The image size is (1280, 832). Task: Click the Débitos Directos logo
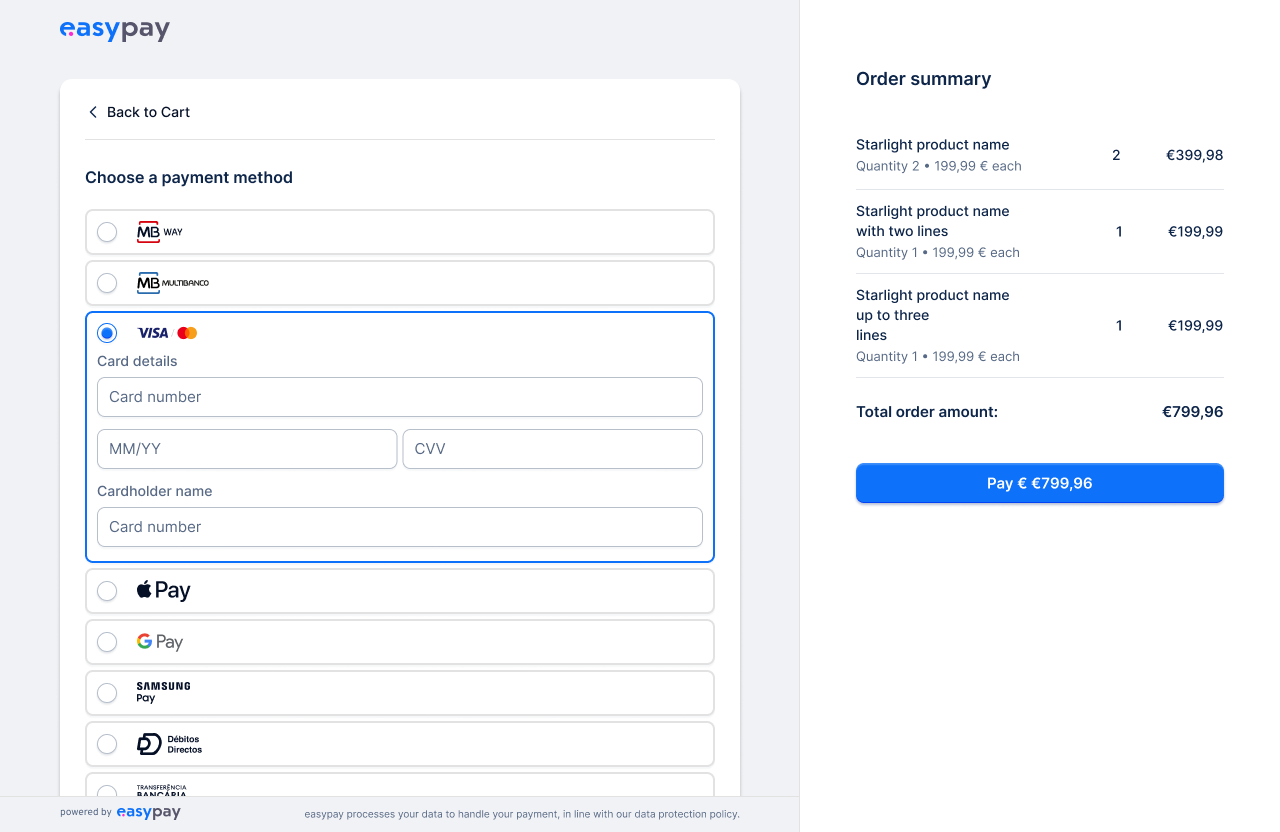pyautogui.click(x=169, y=744)
